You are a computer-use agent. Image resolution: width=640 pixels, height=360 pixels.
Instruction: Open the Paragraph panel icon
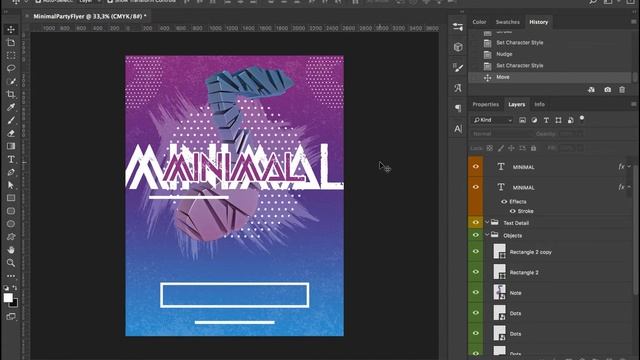(458, 108)
